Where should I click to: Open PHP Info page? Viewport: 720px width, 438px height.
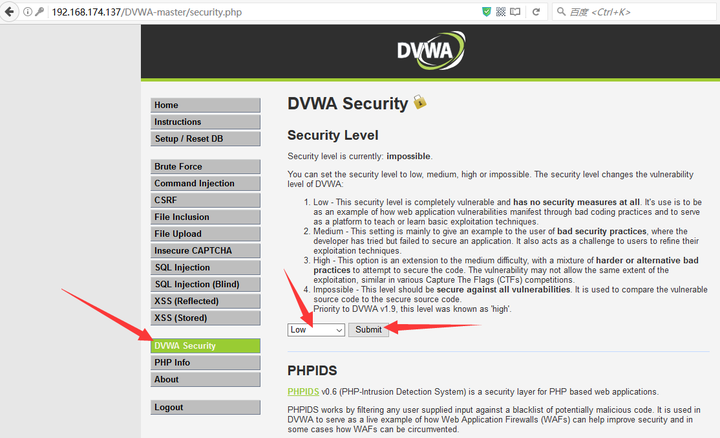tap(205, 363)
